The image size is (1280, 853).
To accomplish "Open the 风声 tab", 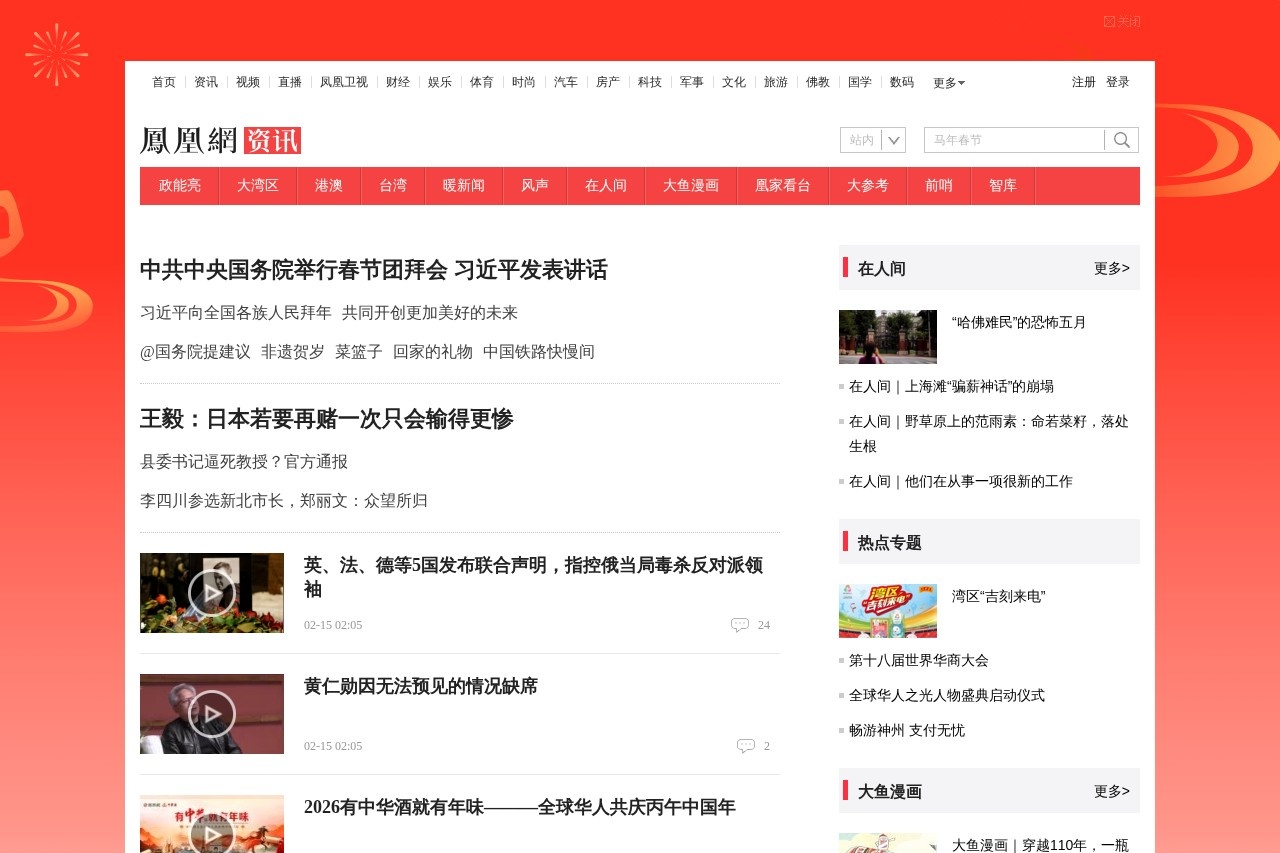I will click(535, 186).
